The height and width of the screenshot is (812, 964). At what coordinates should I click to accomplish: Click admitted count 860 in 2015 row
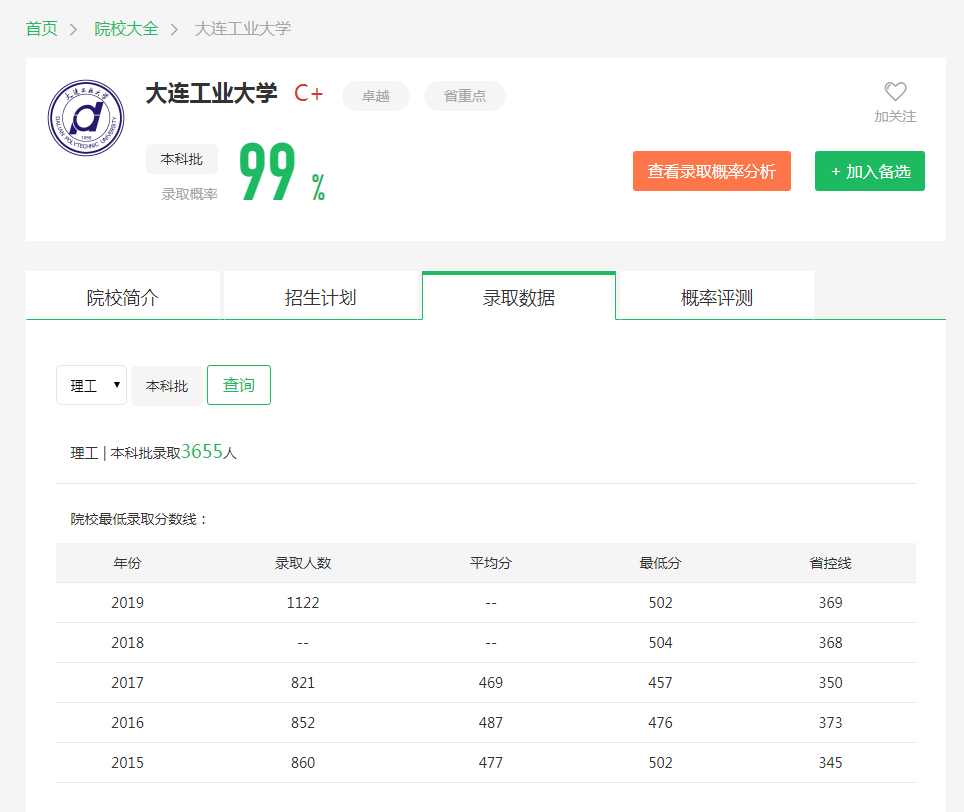point(303,763)
